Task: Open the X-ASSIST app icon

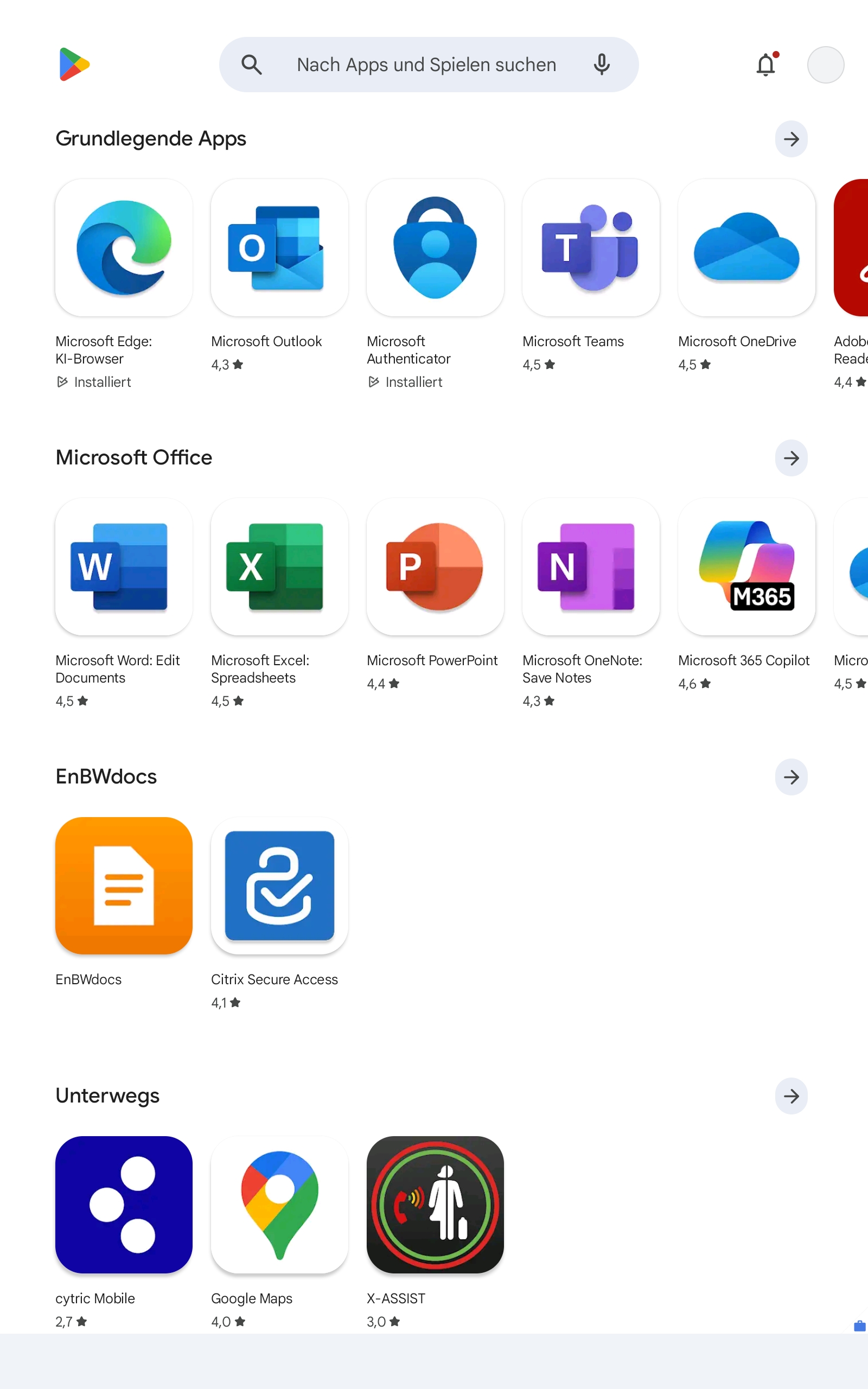Action: pyautogui.click(x=435, y=1205)
